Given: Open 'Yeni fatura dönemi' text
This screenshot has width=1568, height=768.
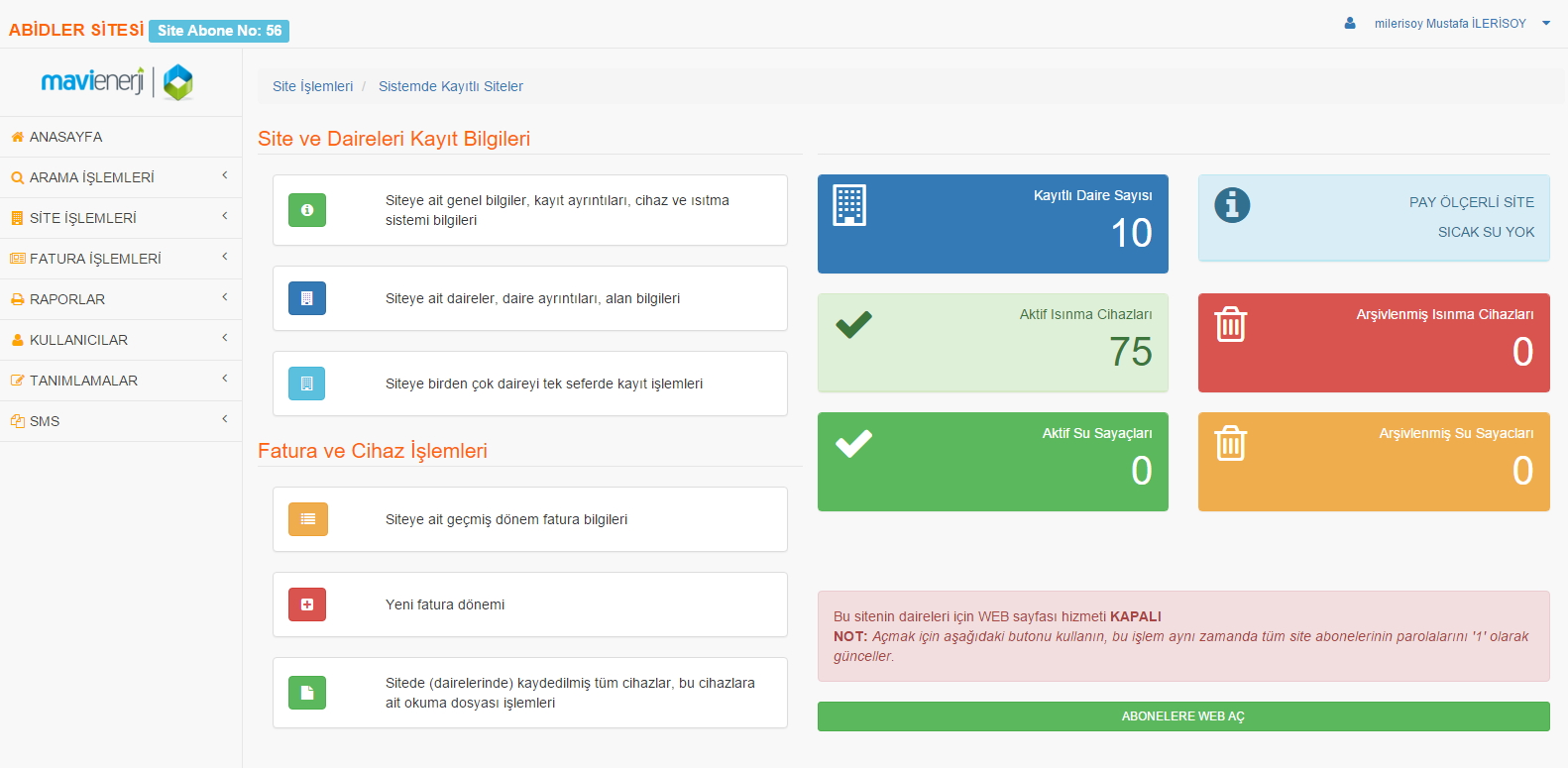Looking at the screenshot, I should (445, 604).
